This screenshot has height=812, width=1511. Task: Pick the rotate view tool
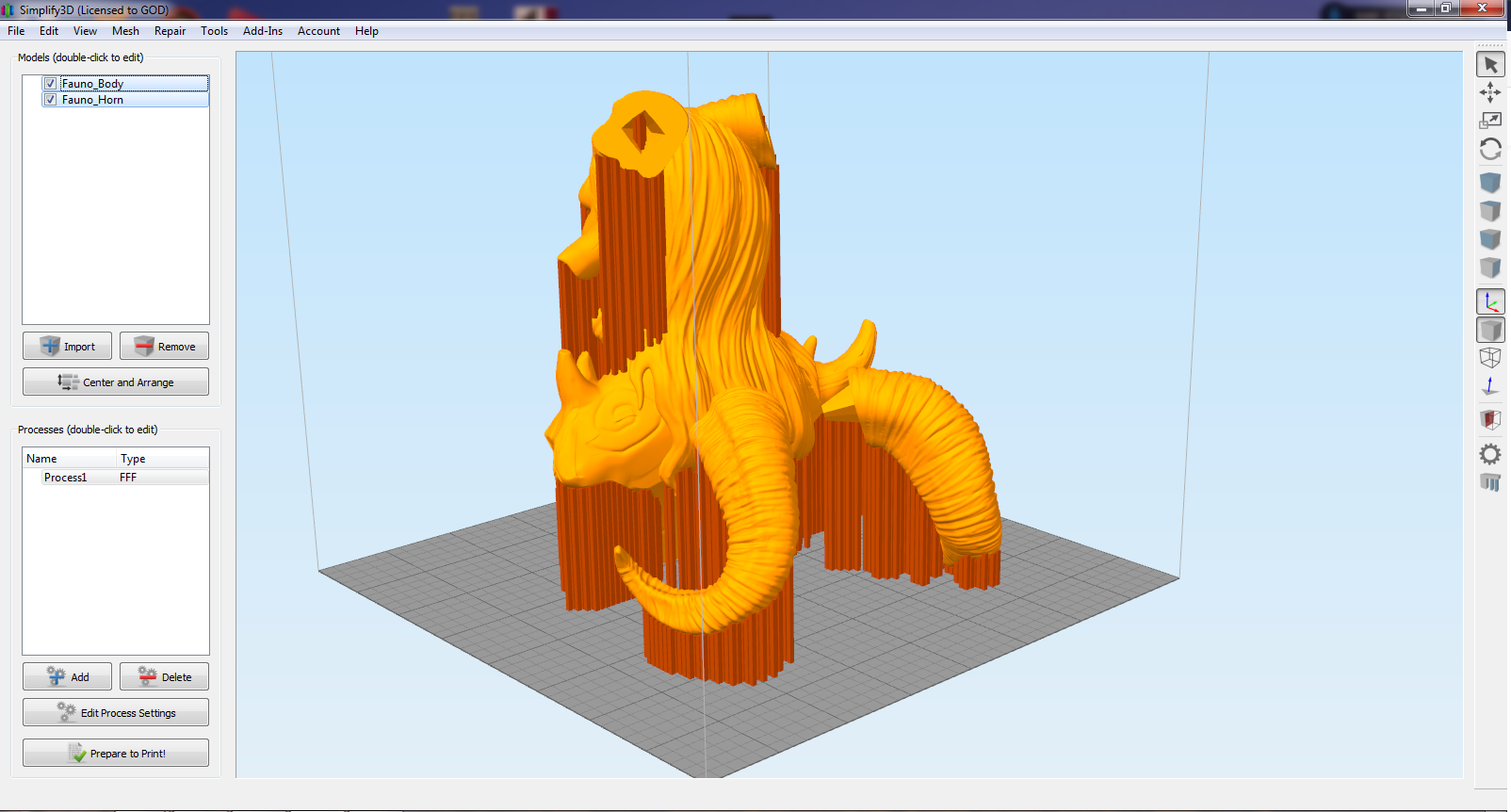point(1490,149)
